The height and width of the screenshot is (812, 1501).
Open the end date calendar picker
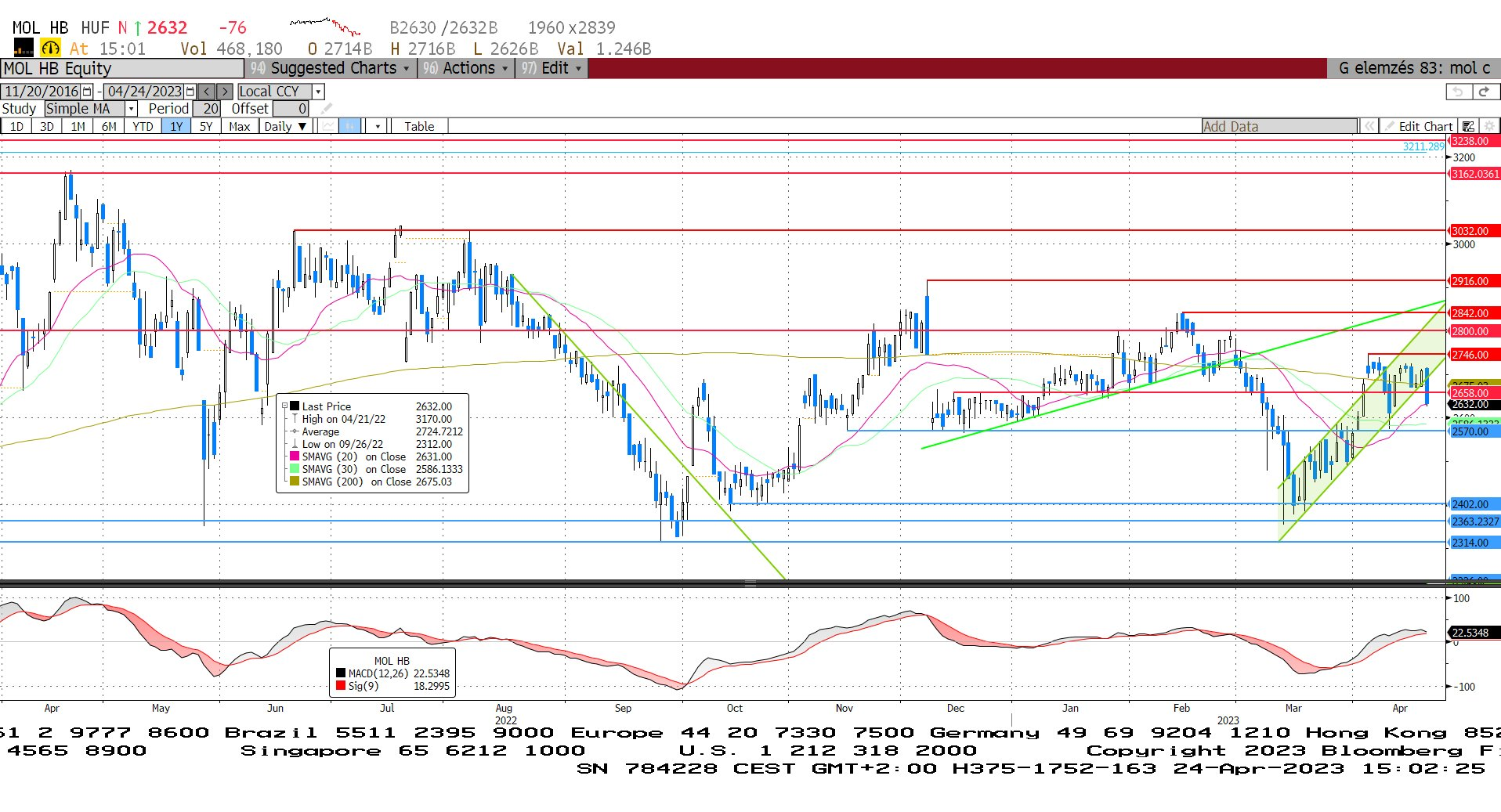click(190, 92)
